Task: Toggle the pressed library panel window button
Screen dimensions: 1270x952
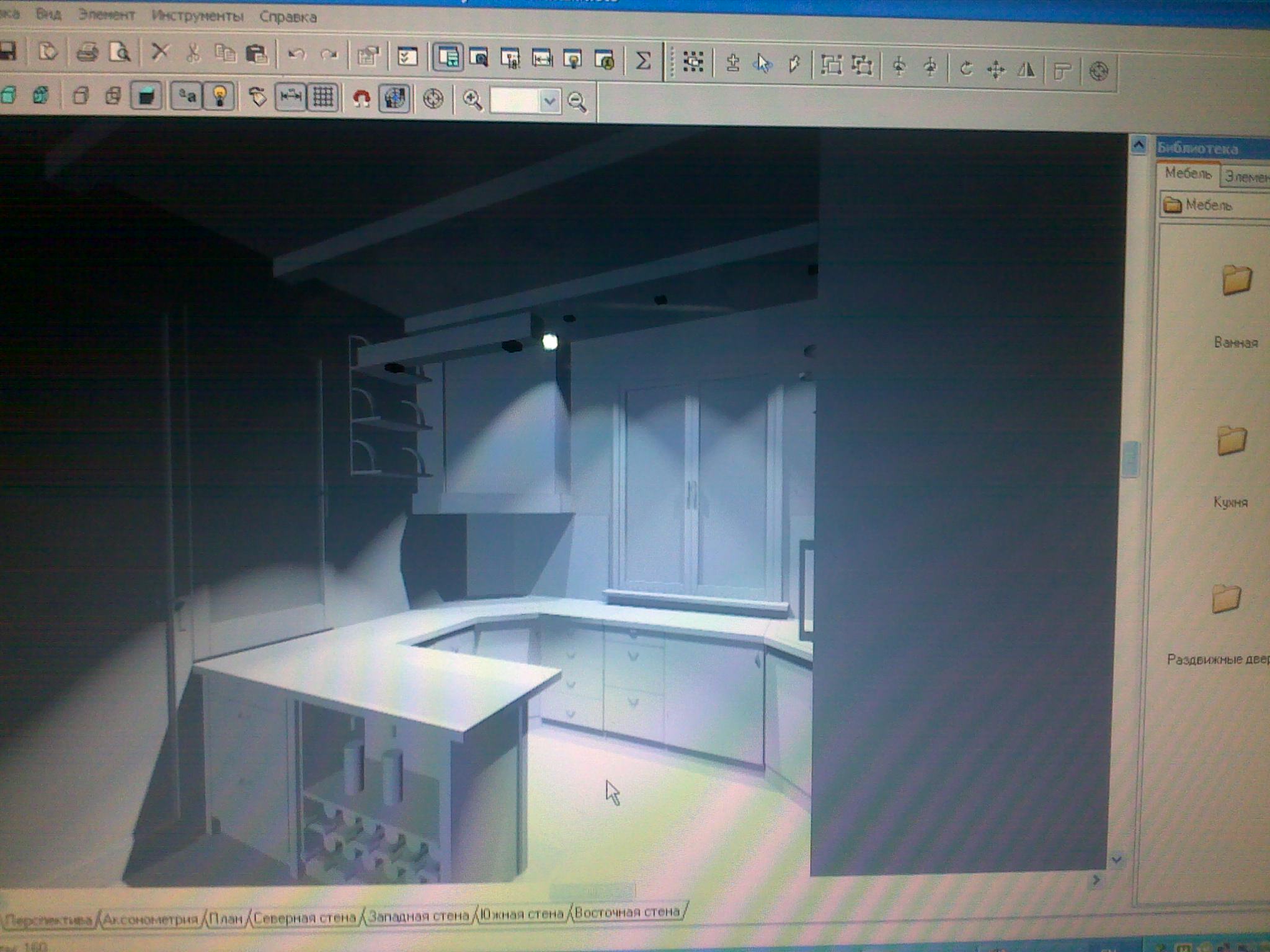Action: point(448,58)
